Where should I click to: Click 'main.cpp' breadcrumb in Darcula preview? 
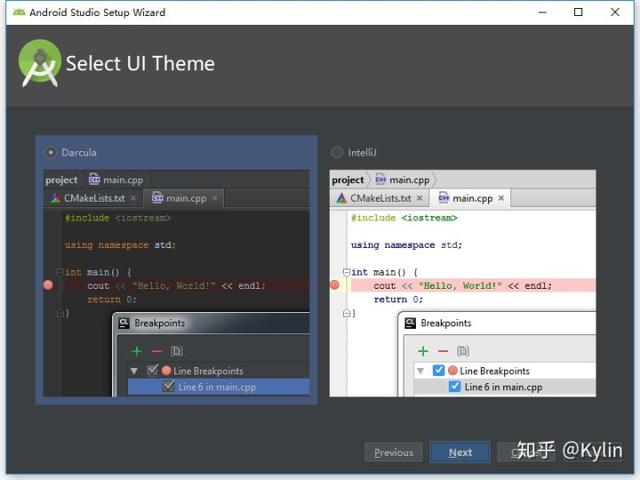pyautogui.click(x=123, y=180)
